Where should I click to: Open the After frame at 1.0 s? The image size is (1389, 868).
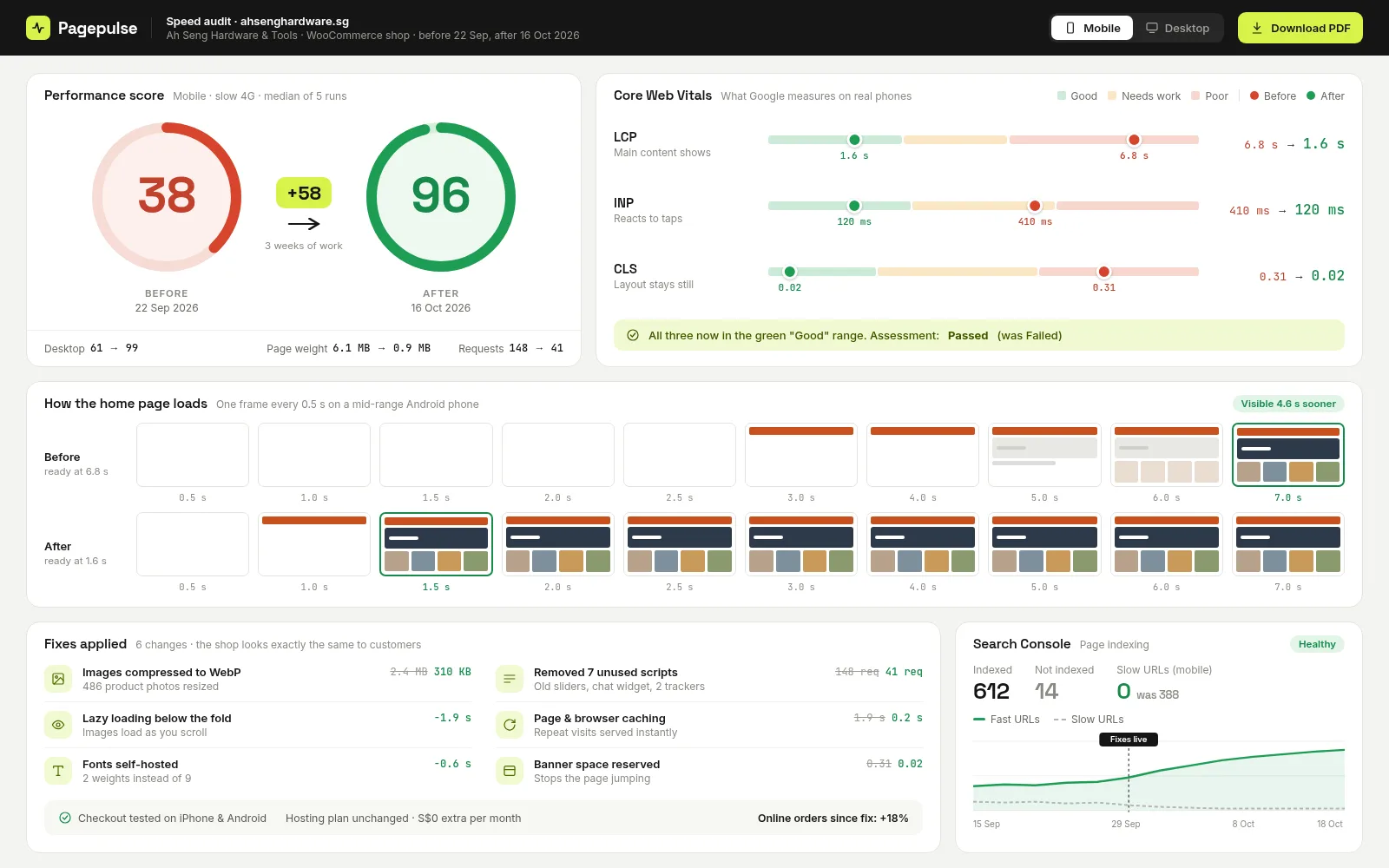pyautogui.click(x=314, y=544)
